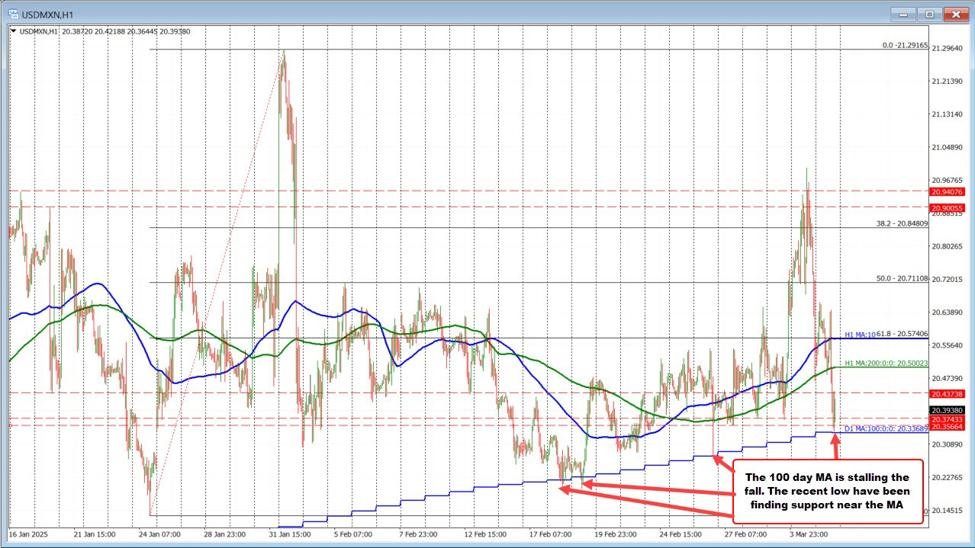Select the 20.94076 red price level label
This screenshot has height=548, width=975.
[x=945, y=191]
